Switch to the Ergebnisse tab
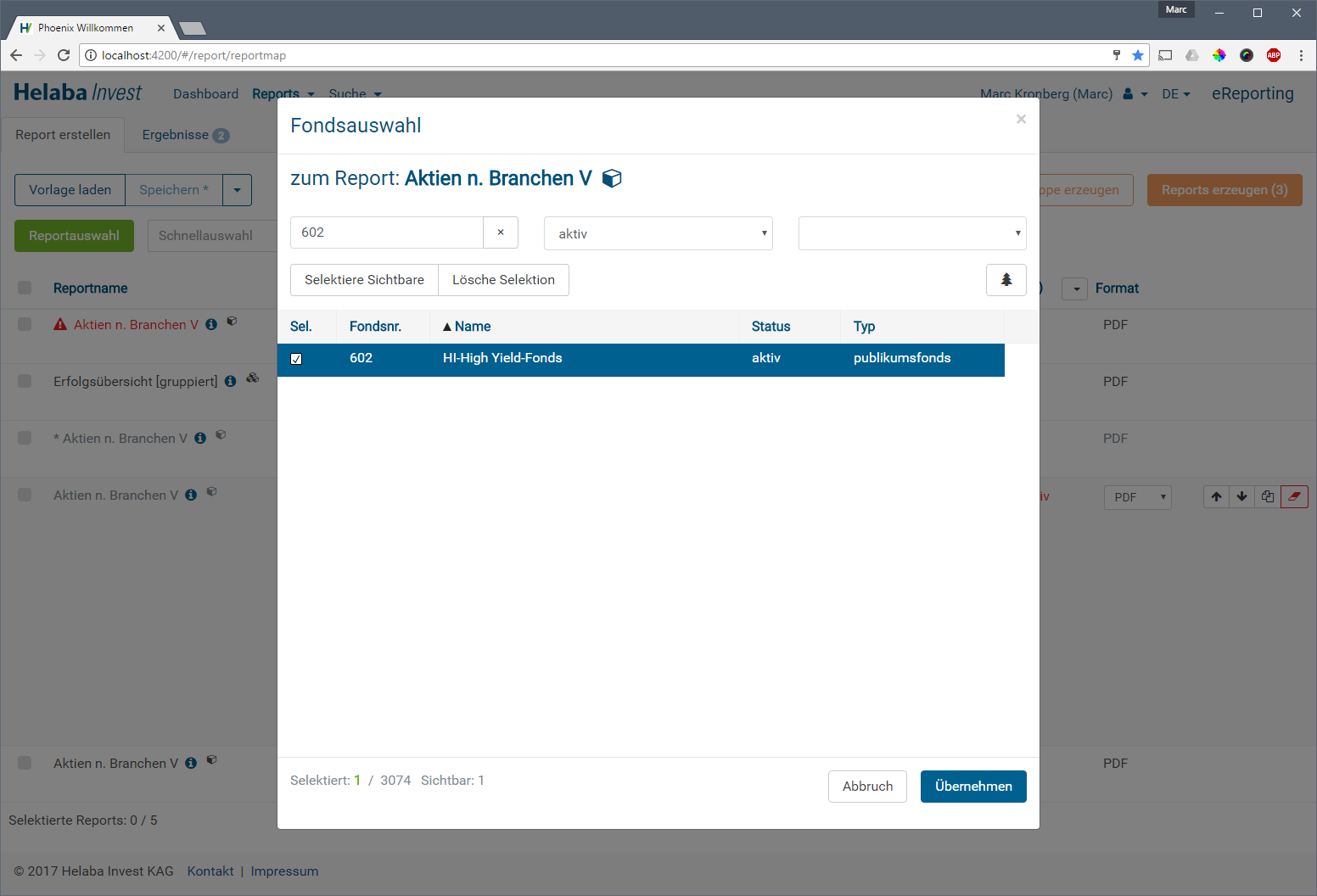The width and height of the screenshot is (1317, 896). (x=184, y=135)
